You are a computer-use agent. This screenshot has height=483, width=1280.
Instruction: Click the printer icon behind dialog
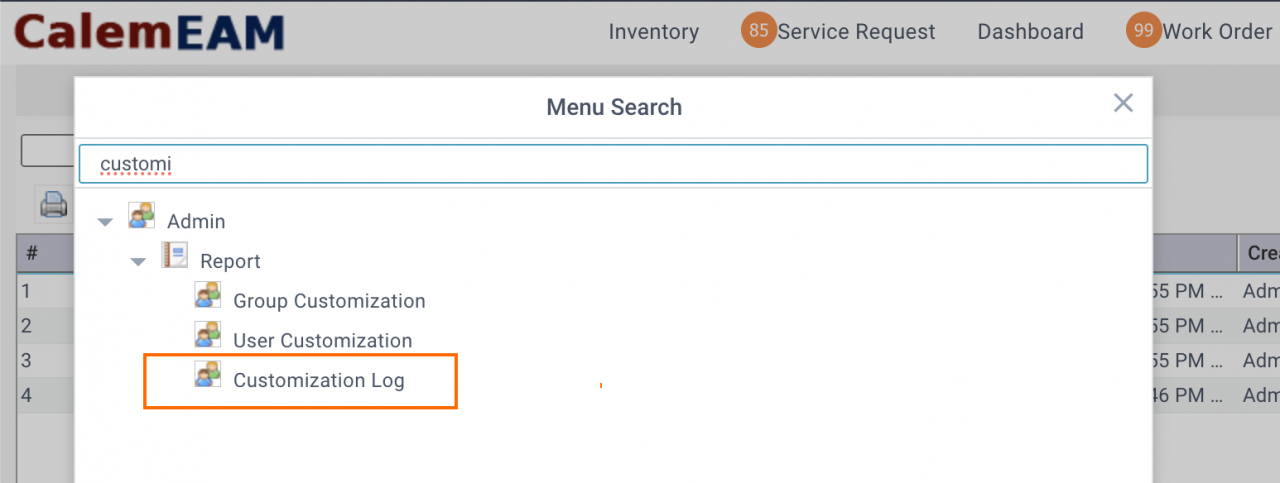pyautogui.click(x=53, y=205)
